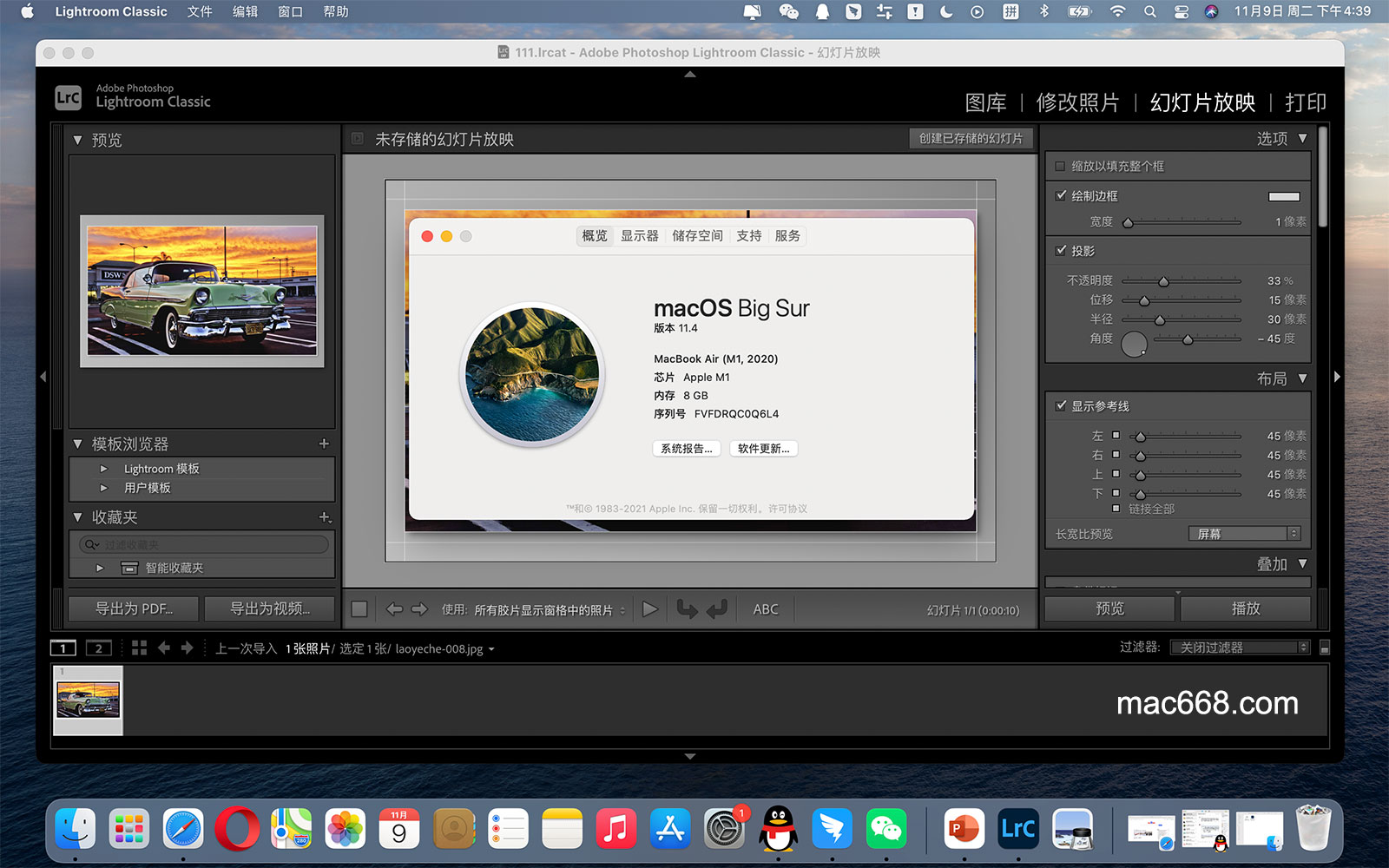
Task: Open App Store from the dock
Action: 670,829
